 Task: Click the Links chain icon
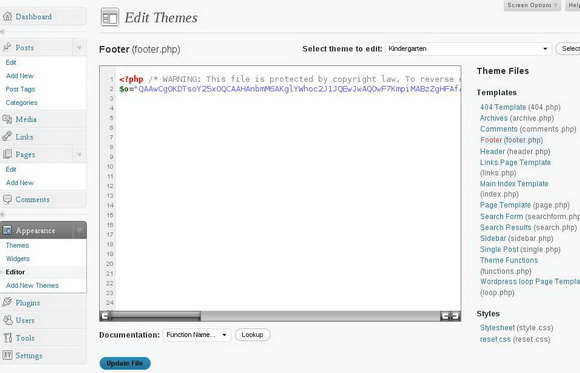point(7,137)
